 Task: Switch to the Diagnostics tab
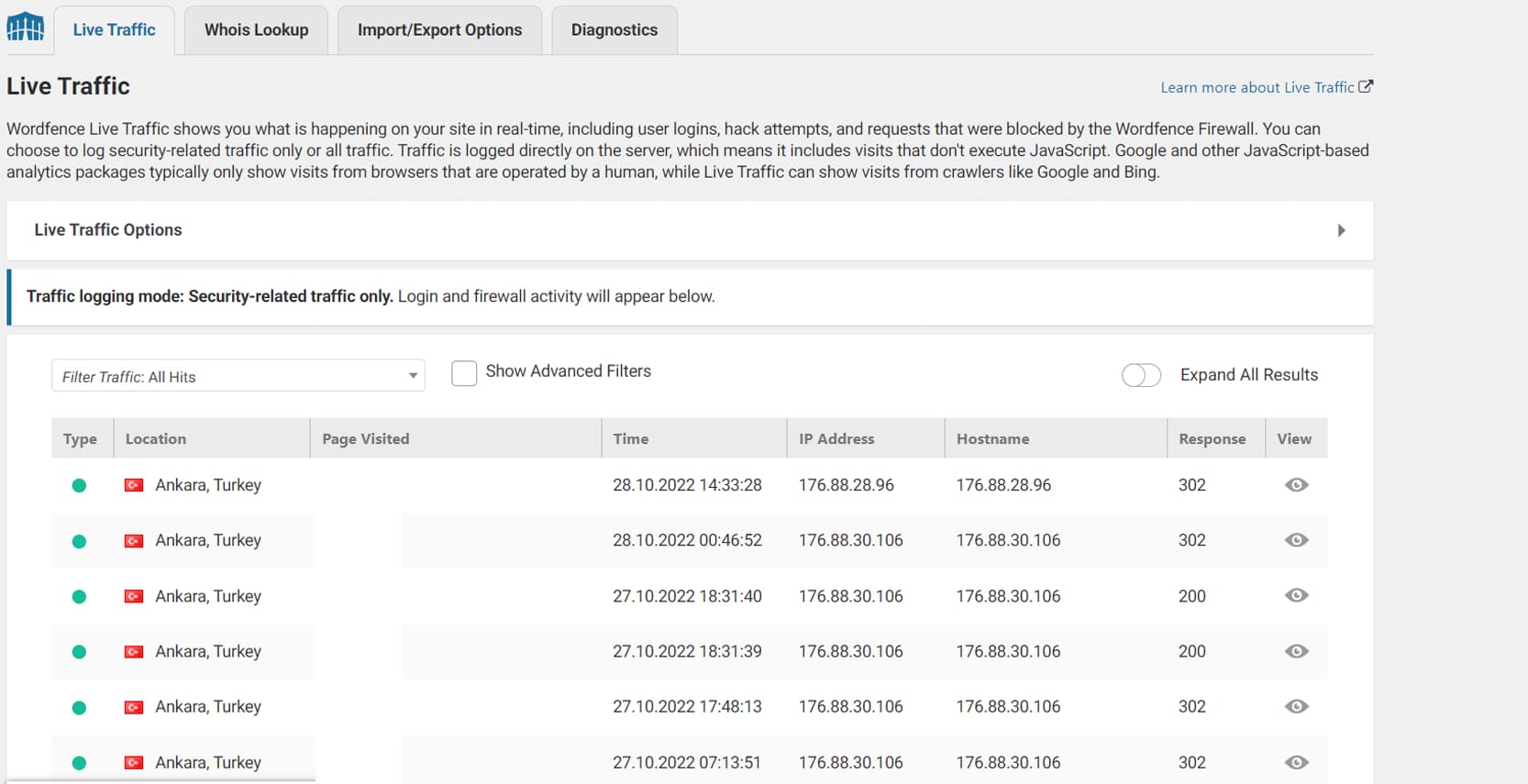click(615, 29)
